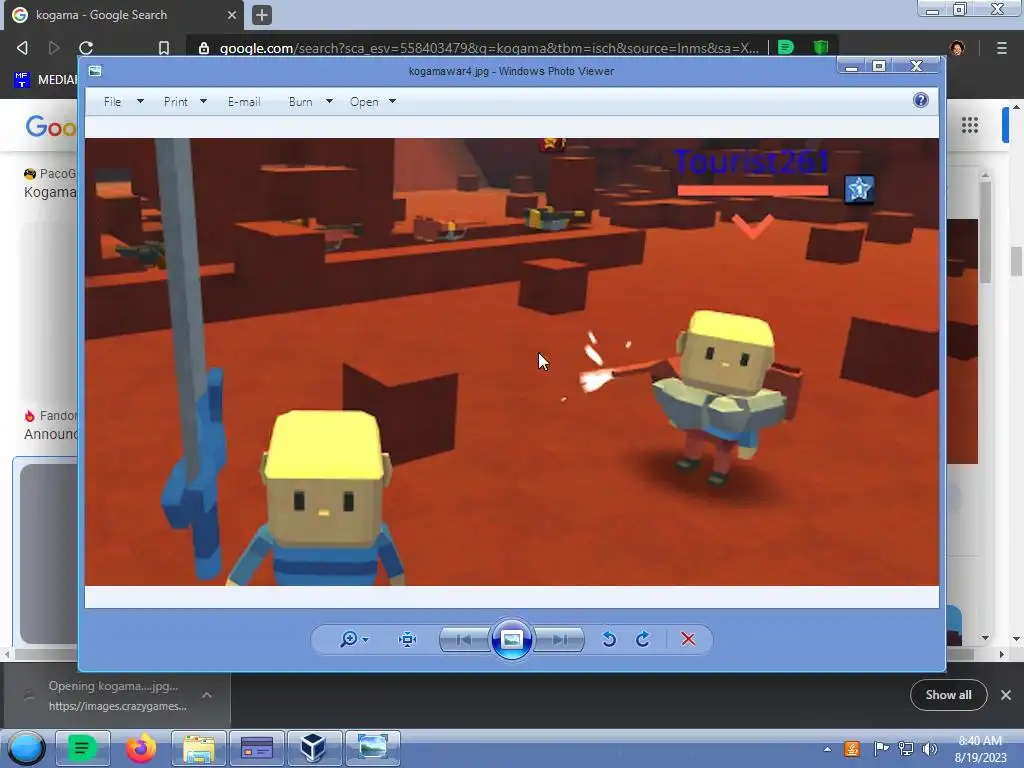Click Show all downloads button
Image resolution: width=1024 pixels, height=768 pixels.
[948, 695]
